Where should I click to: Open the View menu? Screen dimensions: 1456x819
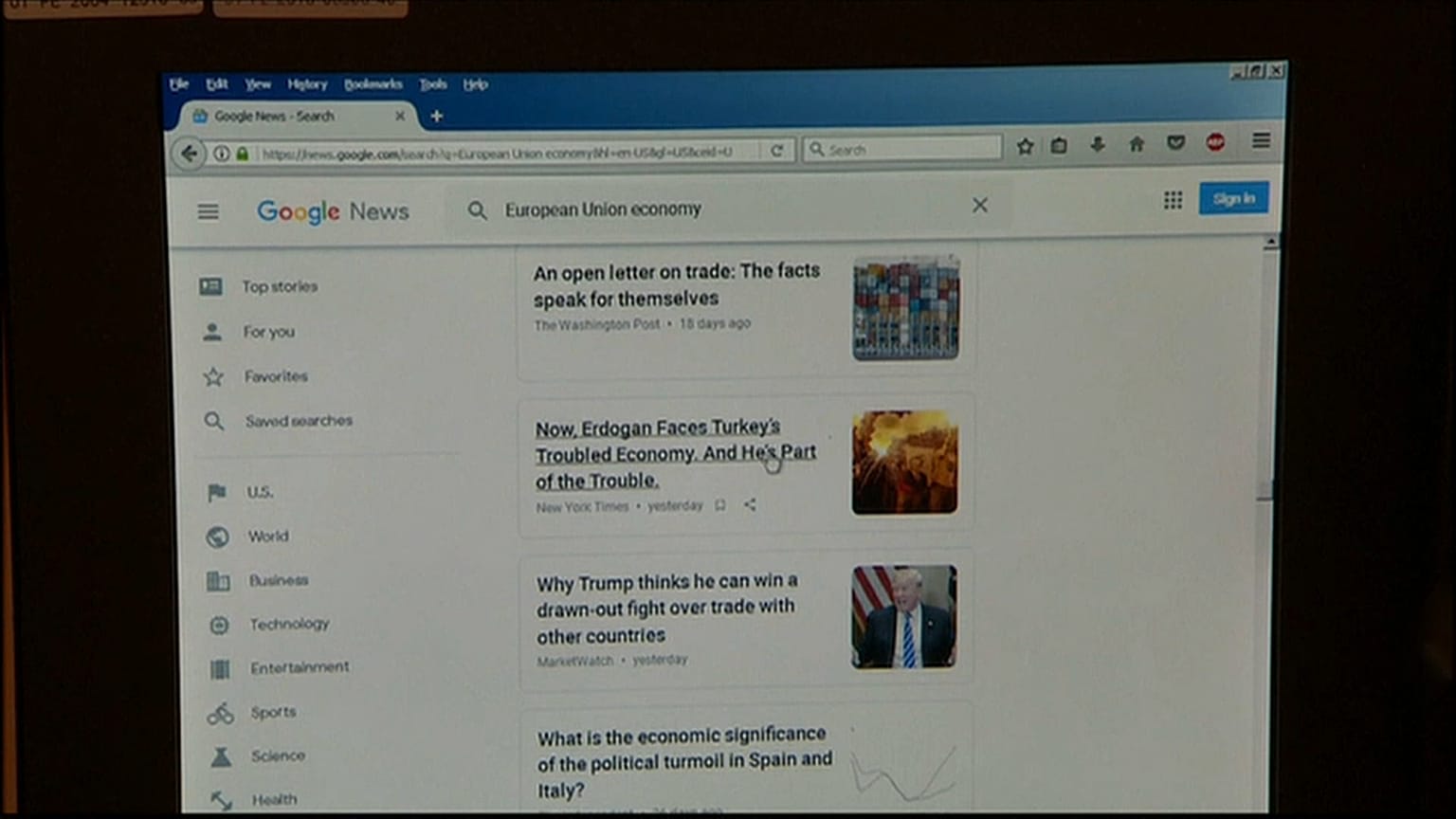click(x=258, y=84)
